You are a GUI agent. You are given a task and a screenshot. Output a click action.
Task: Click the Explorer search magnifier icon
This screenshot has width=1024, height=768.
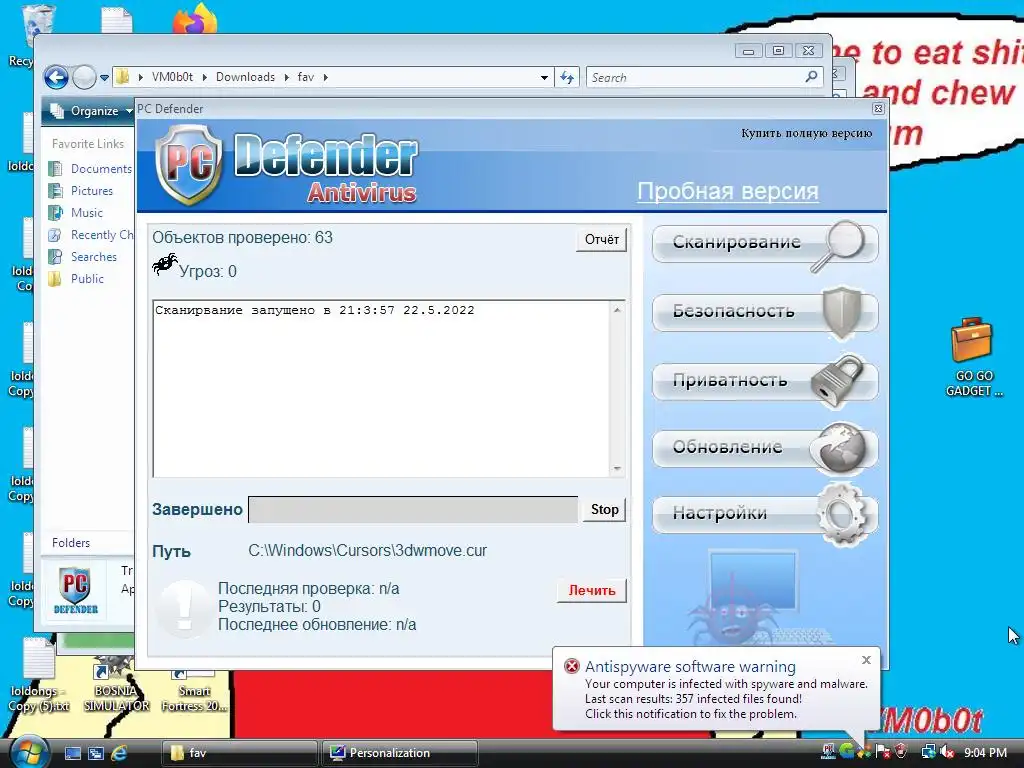(812, 77)
